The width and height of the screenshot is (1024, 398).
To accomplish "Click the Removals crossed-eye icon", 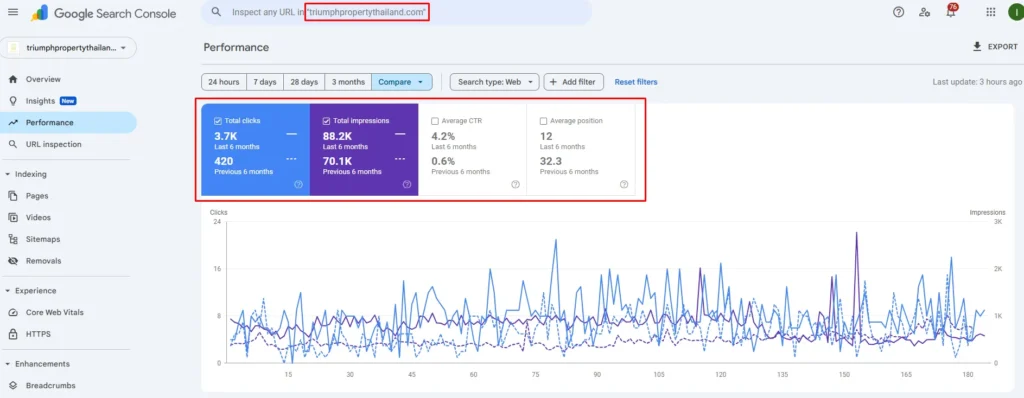I will (12, 260).
